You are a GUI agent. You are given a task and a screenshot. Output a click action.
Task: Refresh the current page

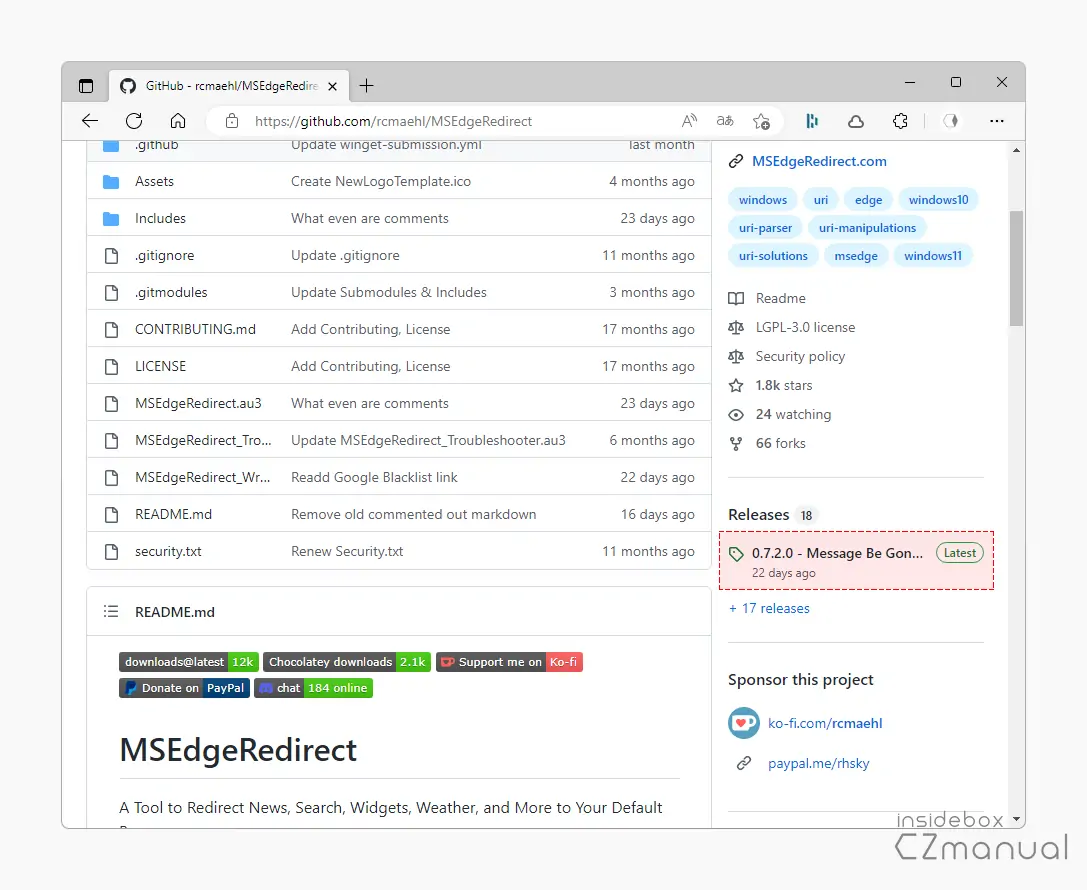click(134, 121)
